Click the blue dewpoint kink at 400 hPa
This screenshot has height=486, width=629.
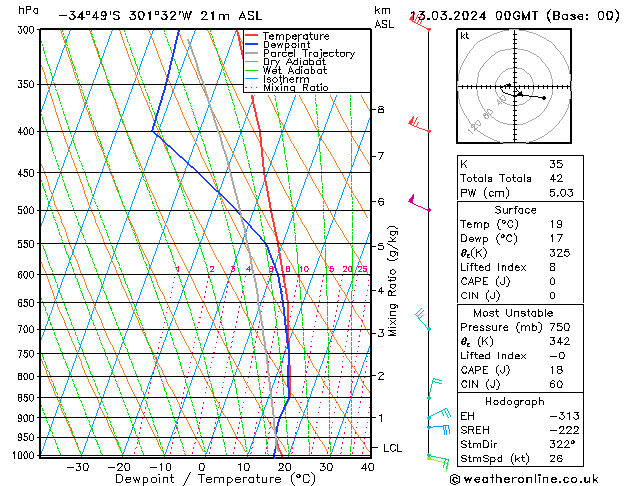[x=152, y=131]
